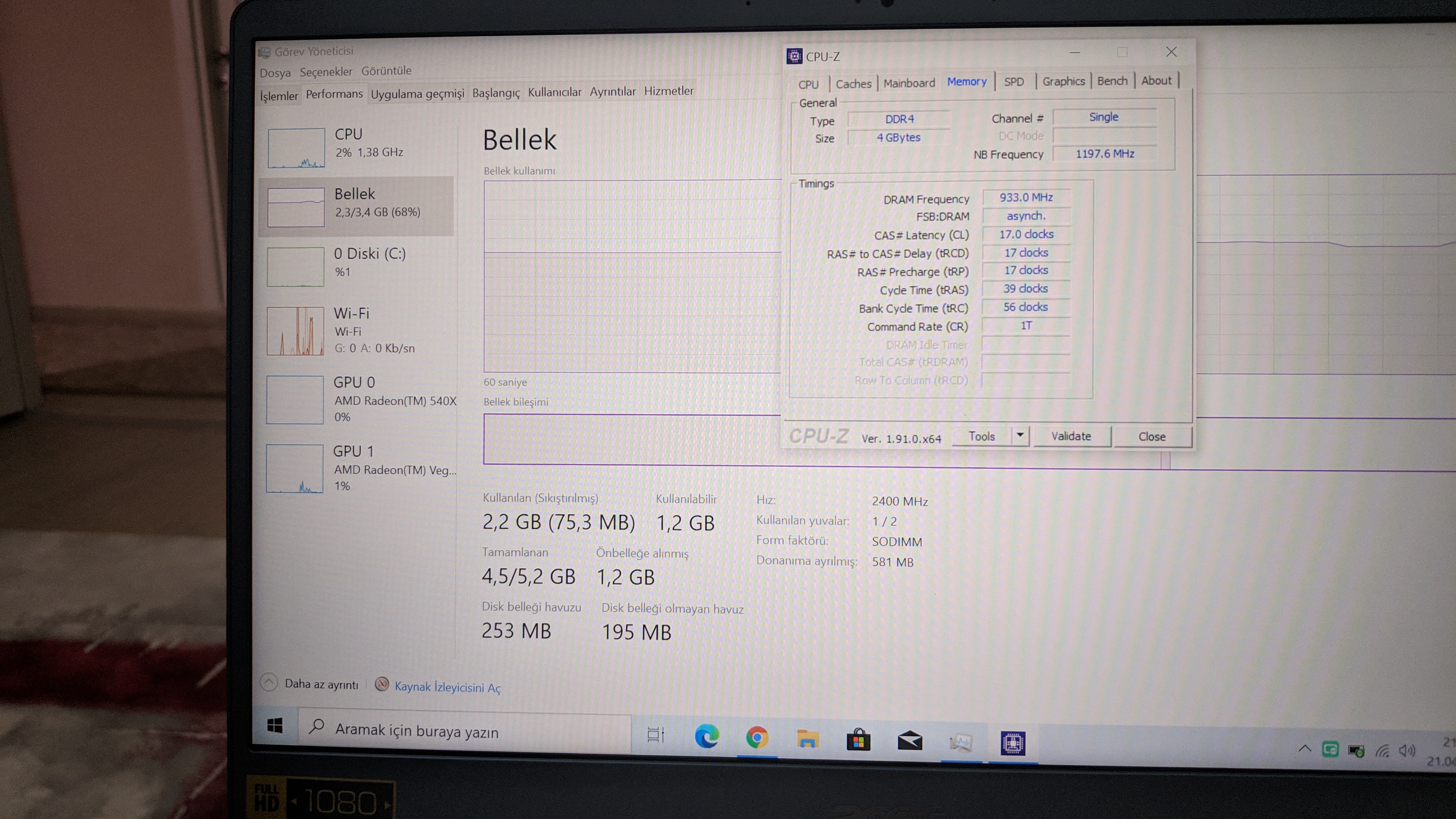Close the CPU-Z window with X
Viewport: 1456px width, 819px height.
[1171, 52]
